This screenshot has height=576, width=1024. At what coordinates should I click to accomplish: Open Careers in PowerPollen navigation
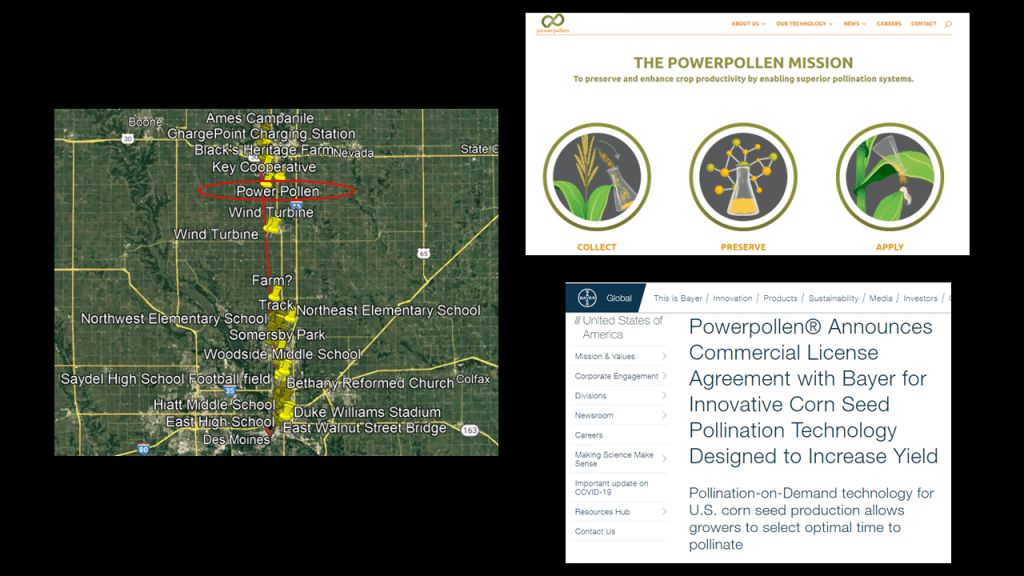pyautogui.click(x=889, y=24)
